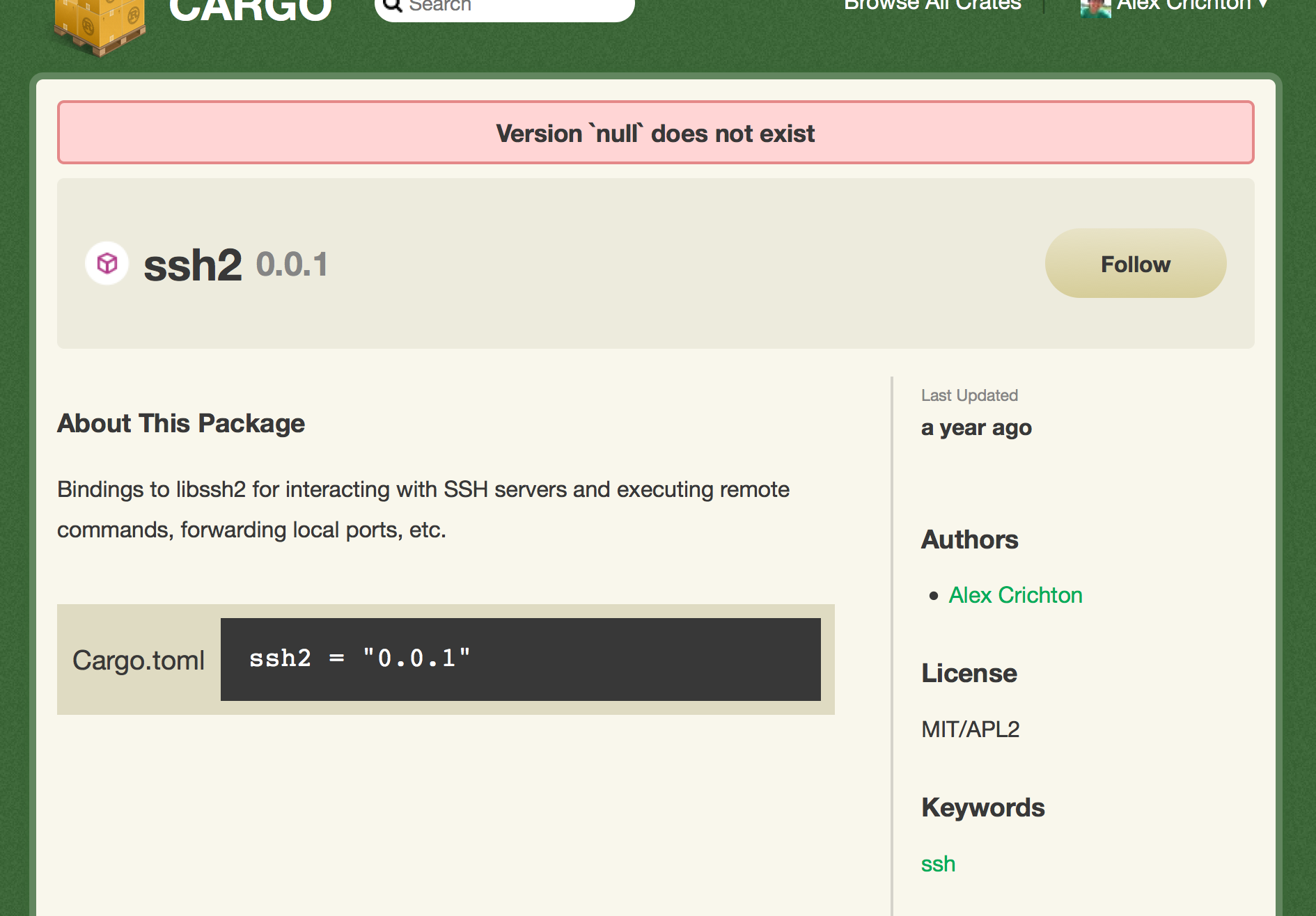The image size is (1316, 916).
Task: Click the About This Package heading
Action: (x=181, y=423)
